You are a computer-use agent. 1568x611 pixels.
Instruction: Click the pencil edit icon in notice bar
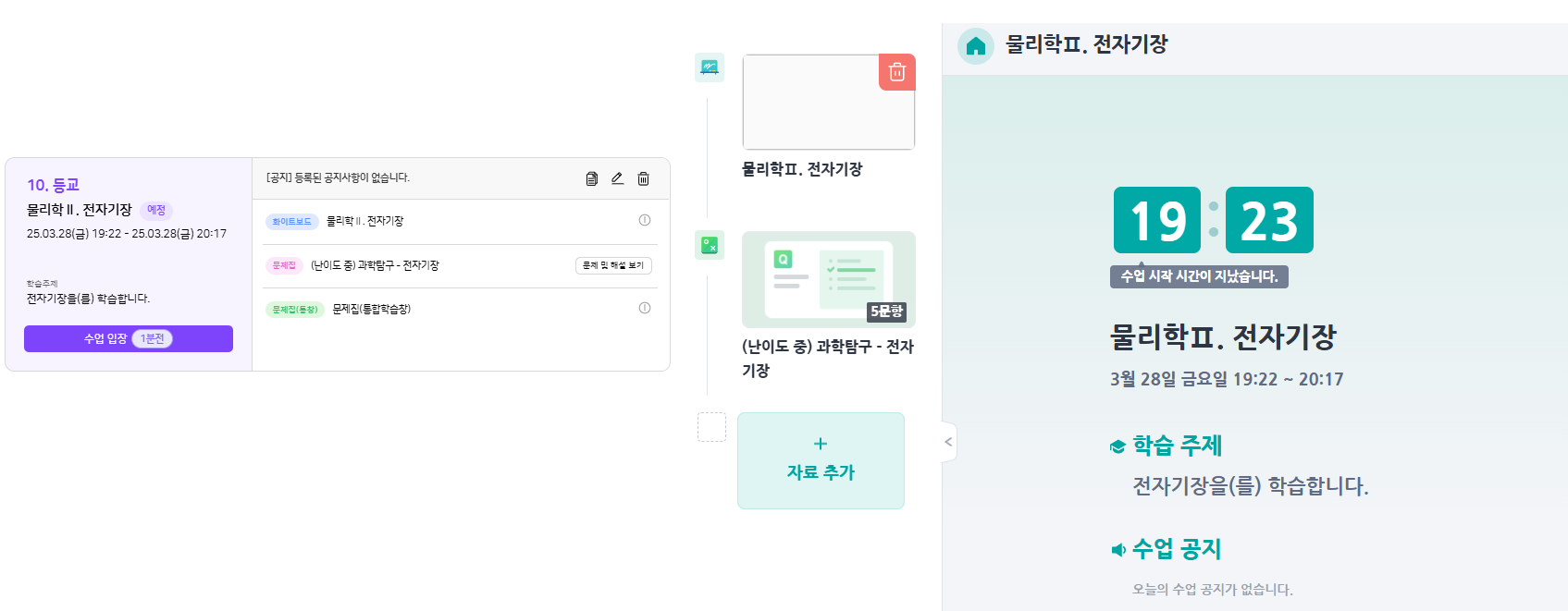(x=617, y=178)
